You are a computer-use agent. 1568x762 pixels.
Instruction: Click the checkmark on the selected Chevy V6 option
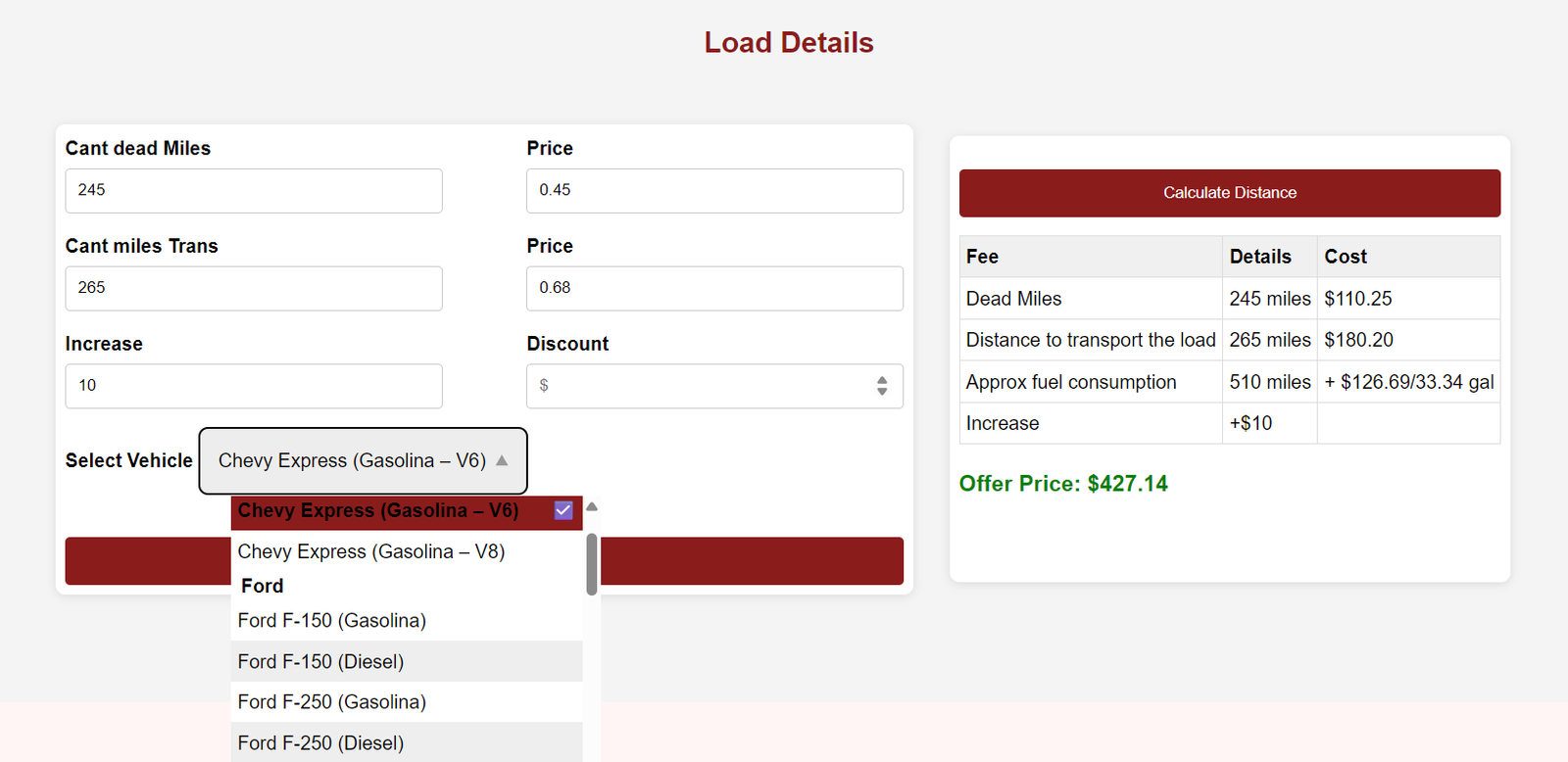click(563, 510)
